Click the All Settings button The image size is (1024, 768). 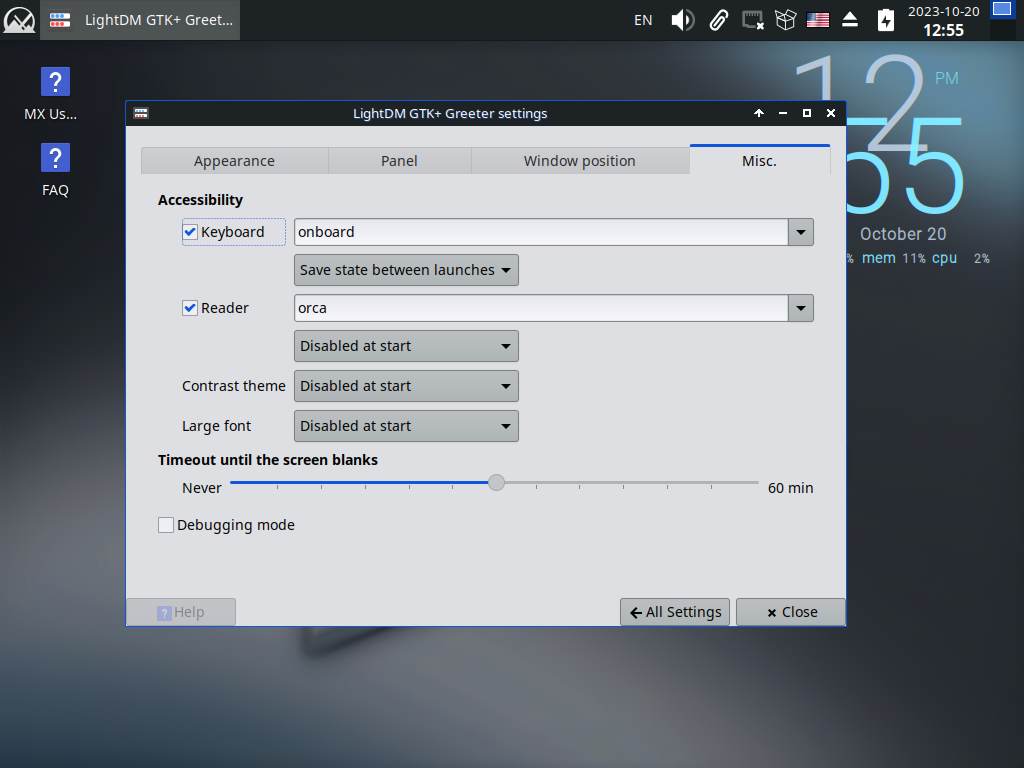click(x=675, y=612)
